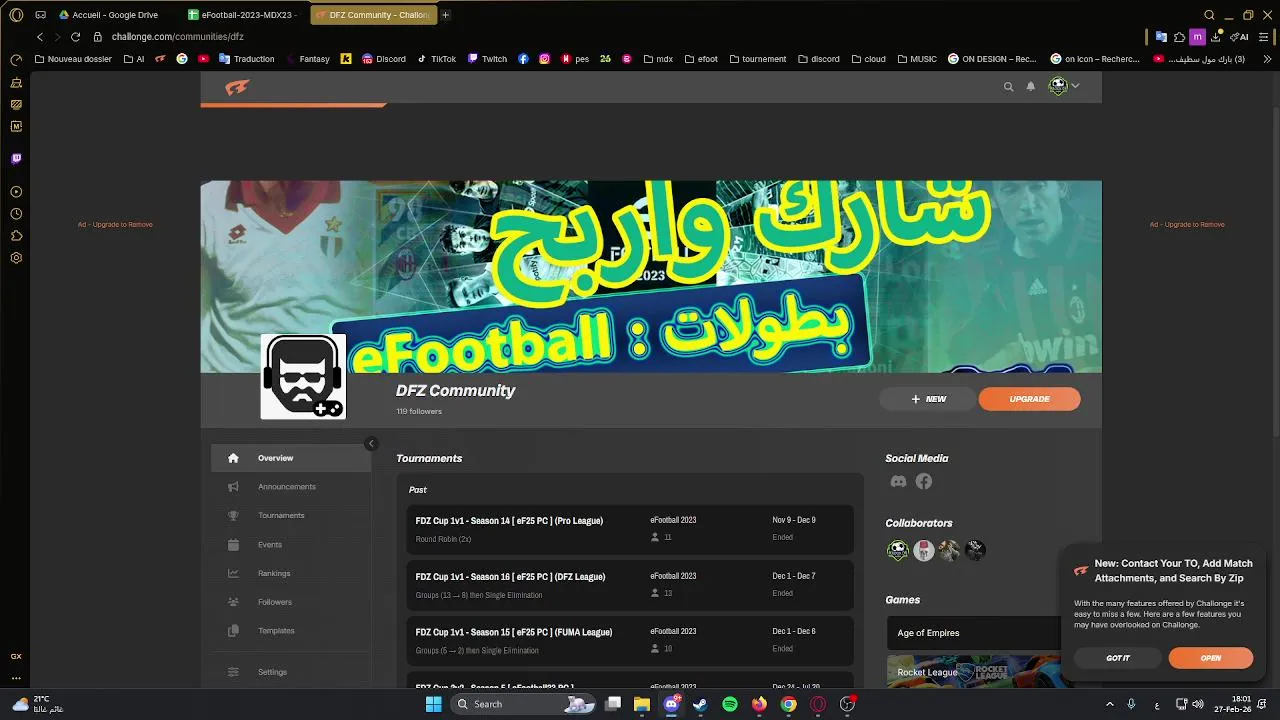Click the Opera GX menu logo

[16, 15]
